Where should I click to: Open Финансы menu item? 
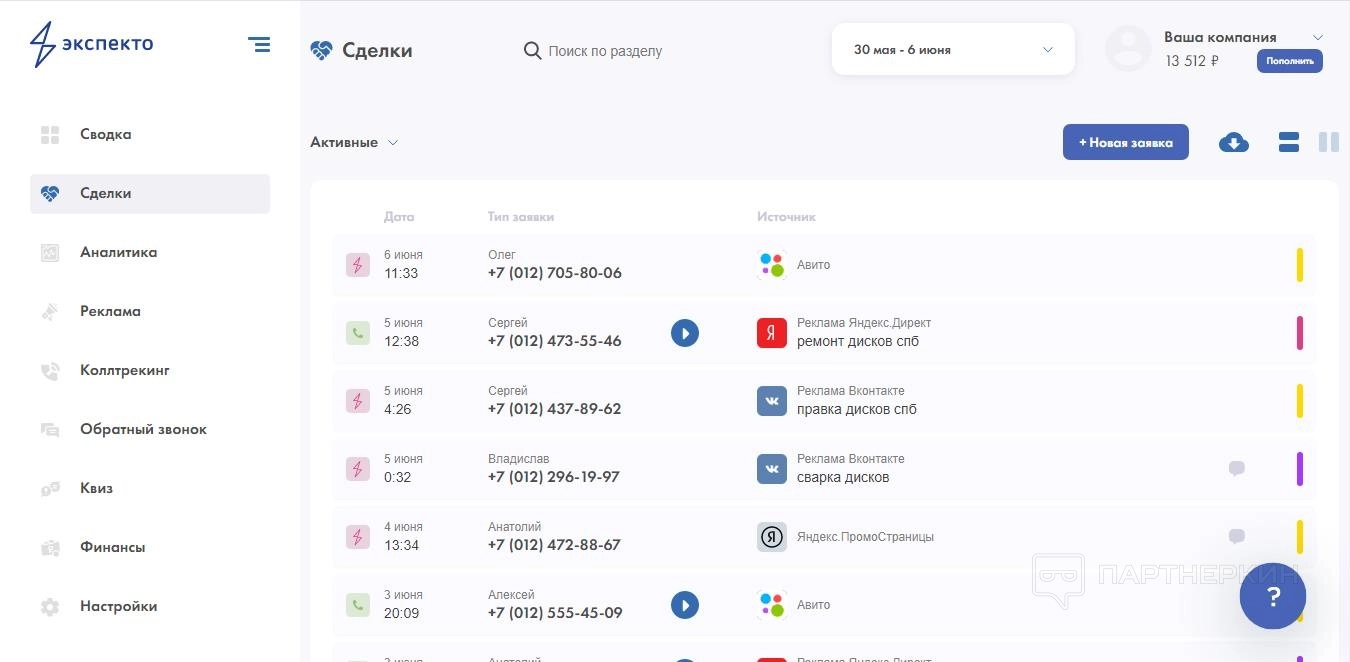(x=150, y=548)
